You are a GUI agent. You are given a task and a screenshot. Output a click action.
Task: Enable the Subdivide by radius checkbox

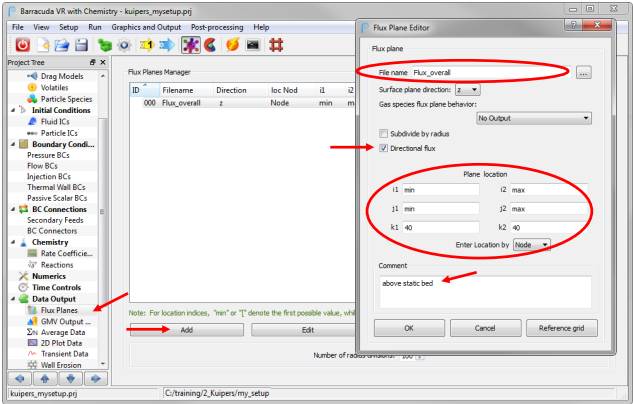coord(384,133)
